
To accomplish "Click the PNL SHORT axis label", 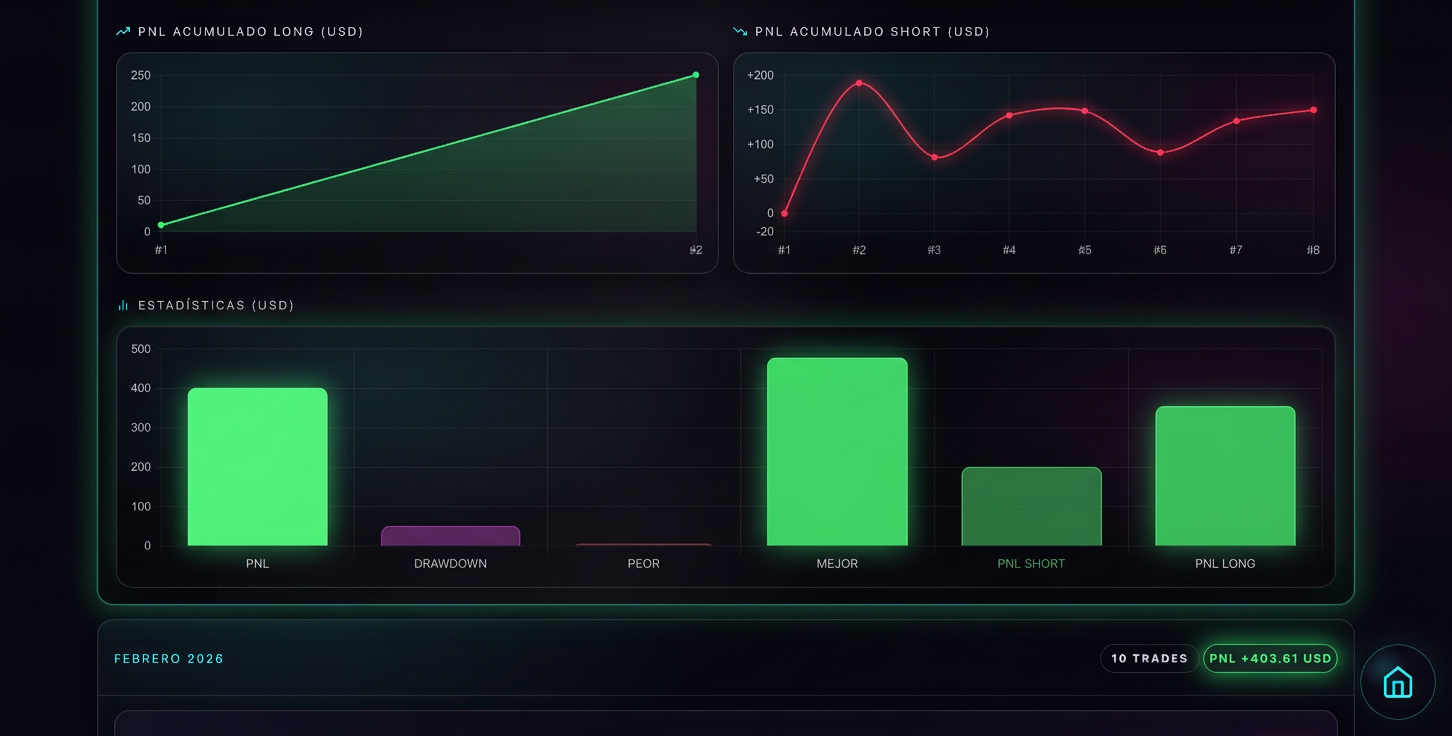I will point(1031,564).
